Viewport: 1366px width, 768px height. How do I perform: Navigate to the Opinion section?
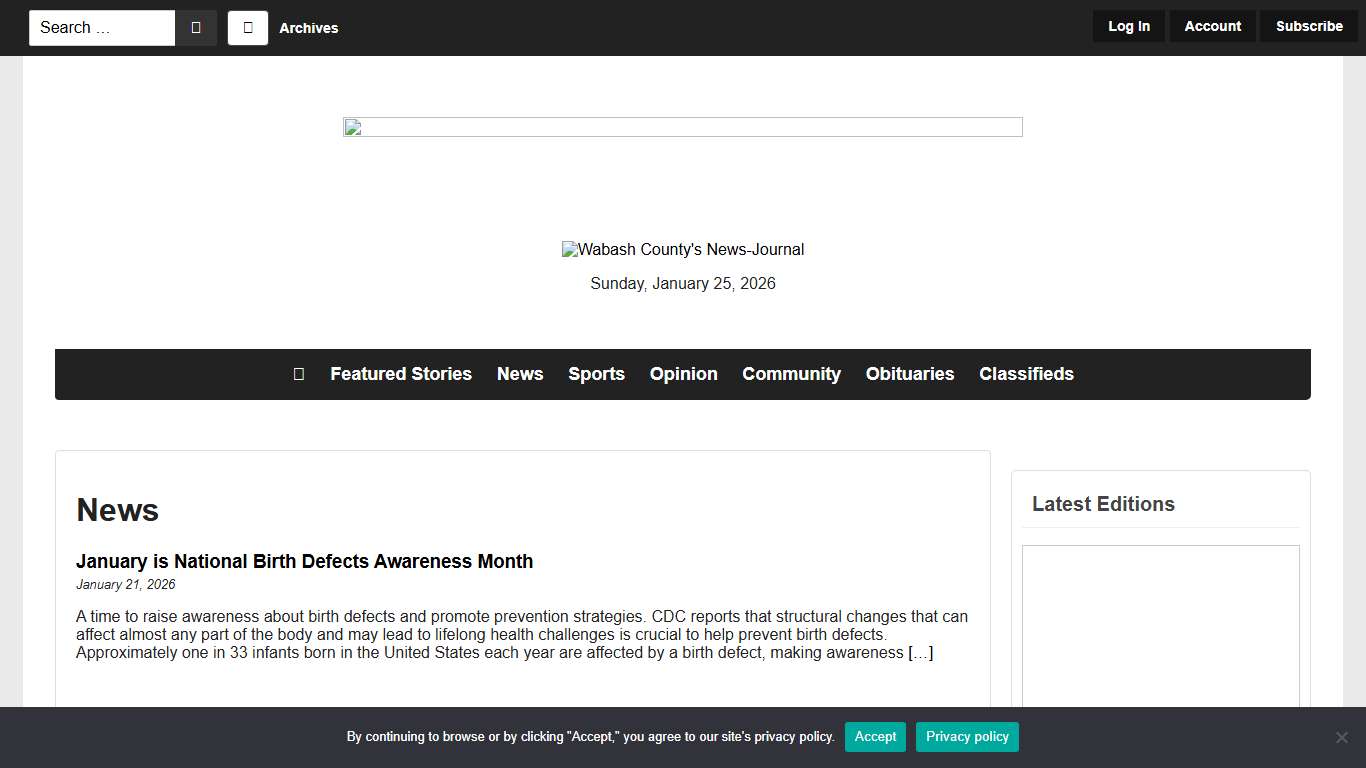[683, 374]
